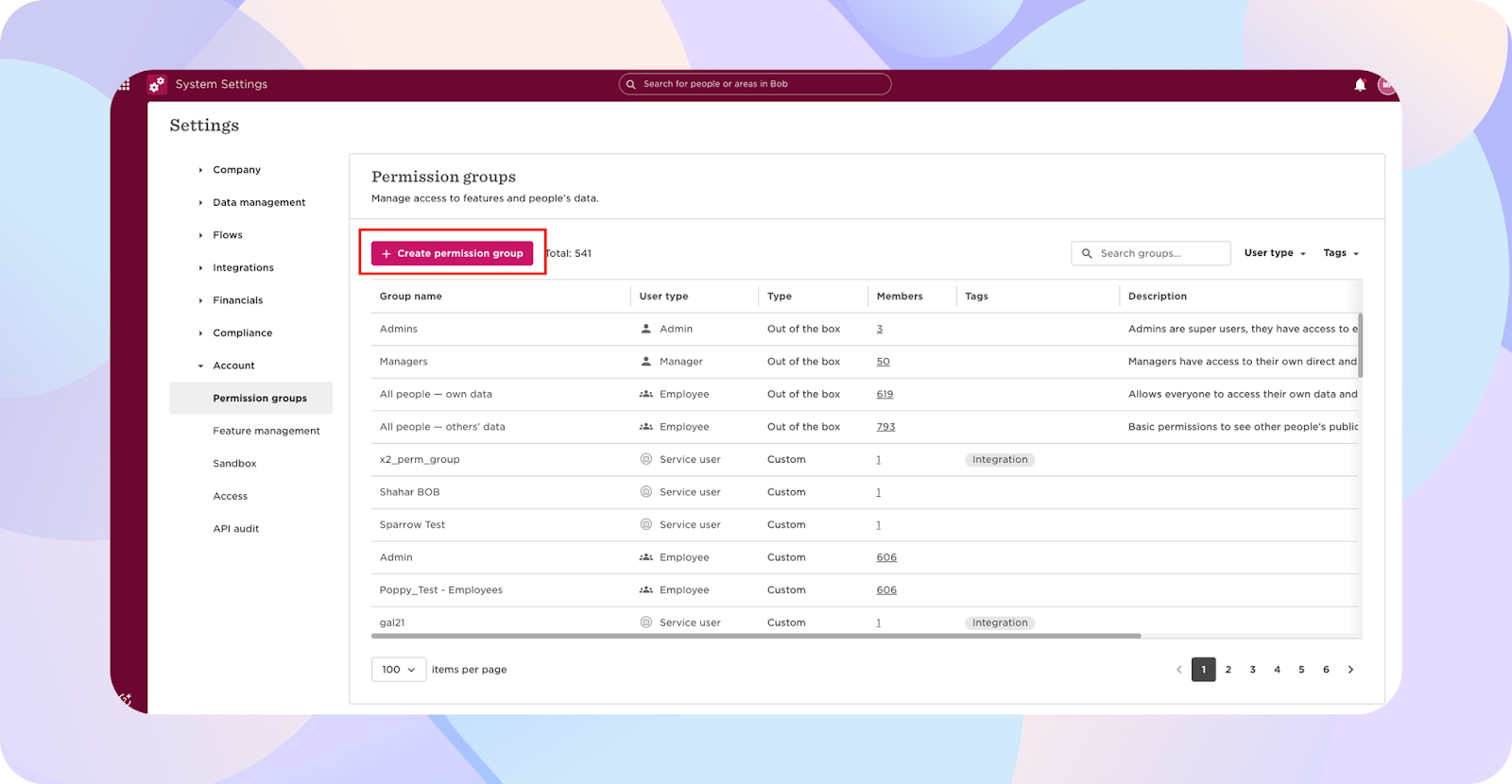Click the Integration tag on x2_perm_group row
The height and width of the screenshot is (784, 1512).
pyautogui.click(x=1000, y=460)
